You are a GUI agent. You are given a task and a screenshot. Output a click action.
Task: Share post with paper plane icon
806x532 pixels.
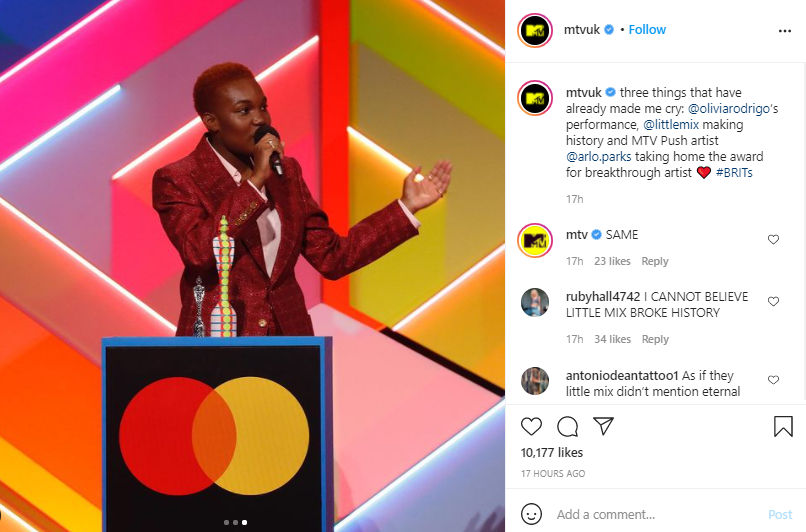pos(603,426)
